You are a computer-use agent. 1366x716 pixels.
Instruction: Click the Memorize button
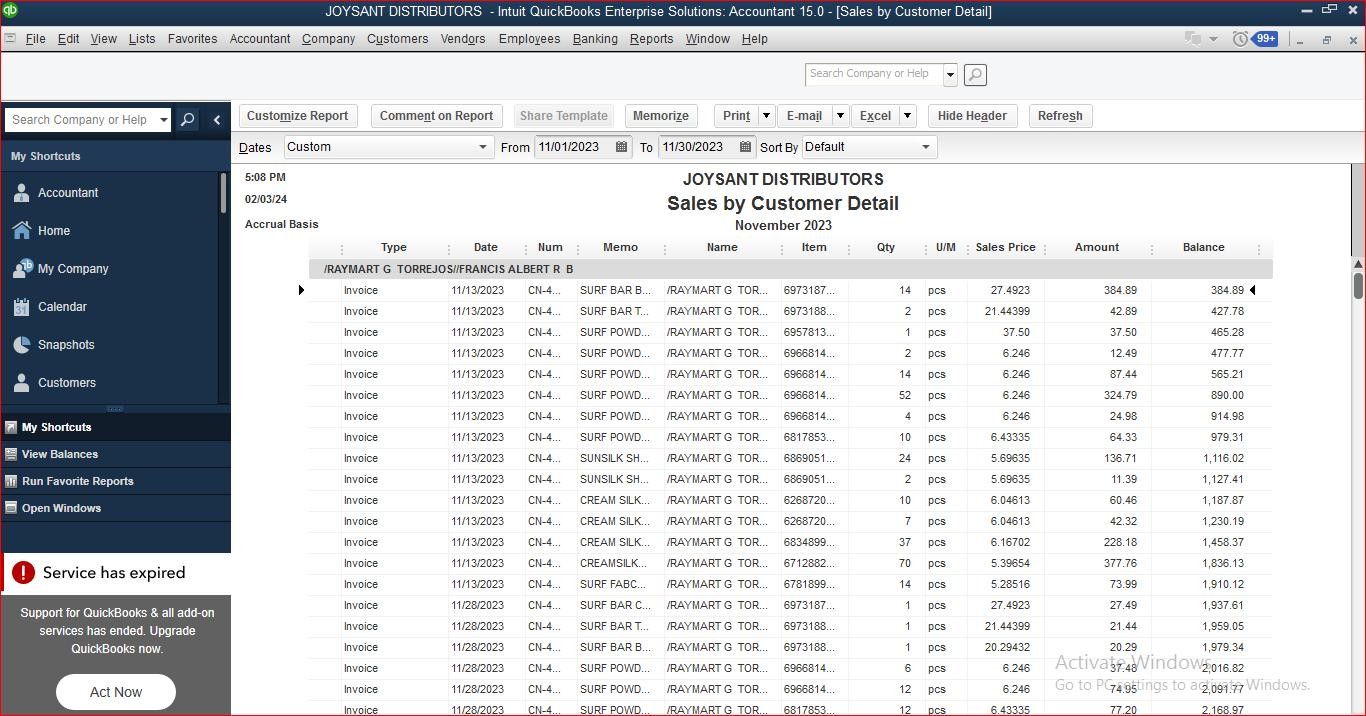pyautogui.click(x=661, y=116)
